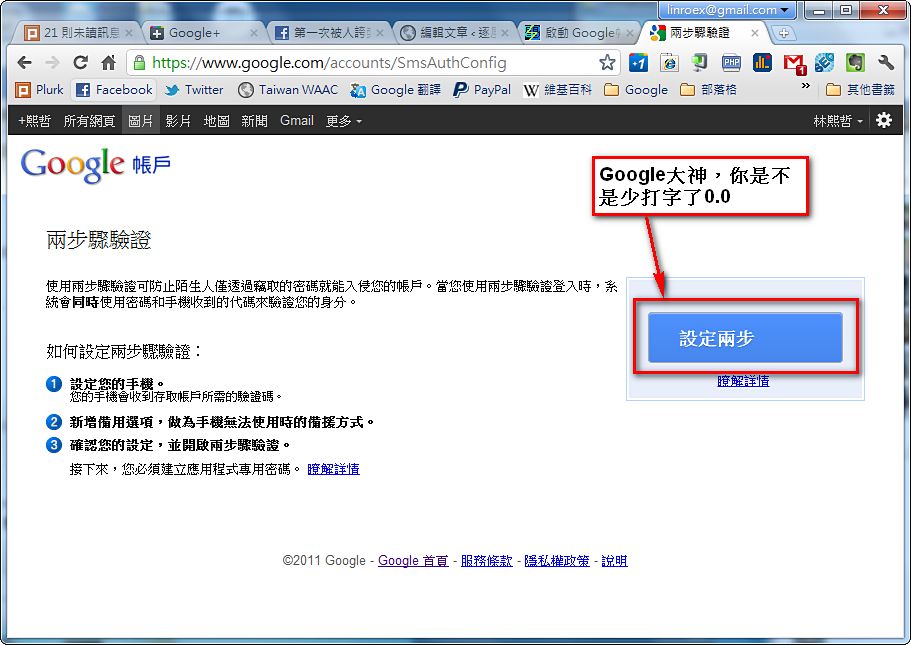911x645 pixels.
Task: Open the 其他書籤 folder
Action: tap(860, 90)
